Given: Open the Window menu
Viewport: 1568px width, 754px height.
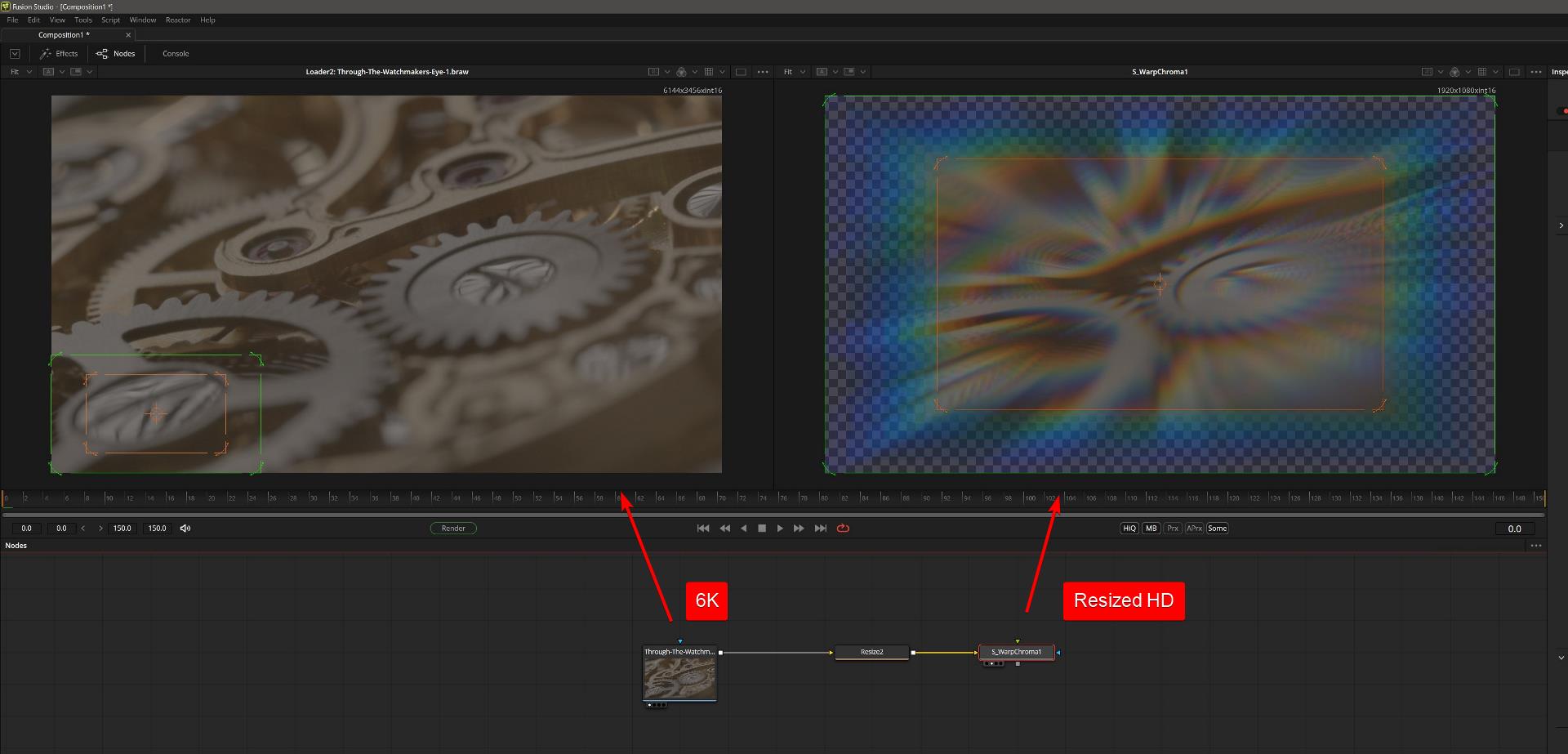Looking at the screenshot, I should pos(143,20).
